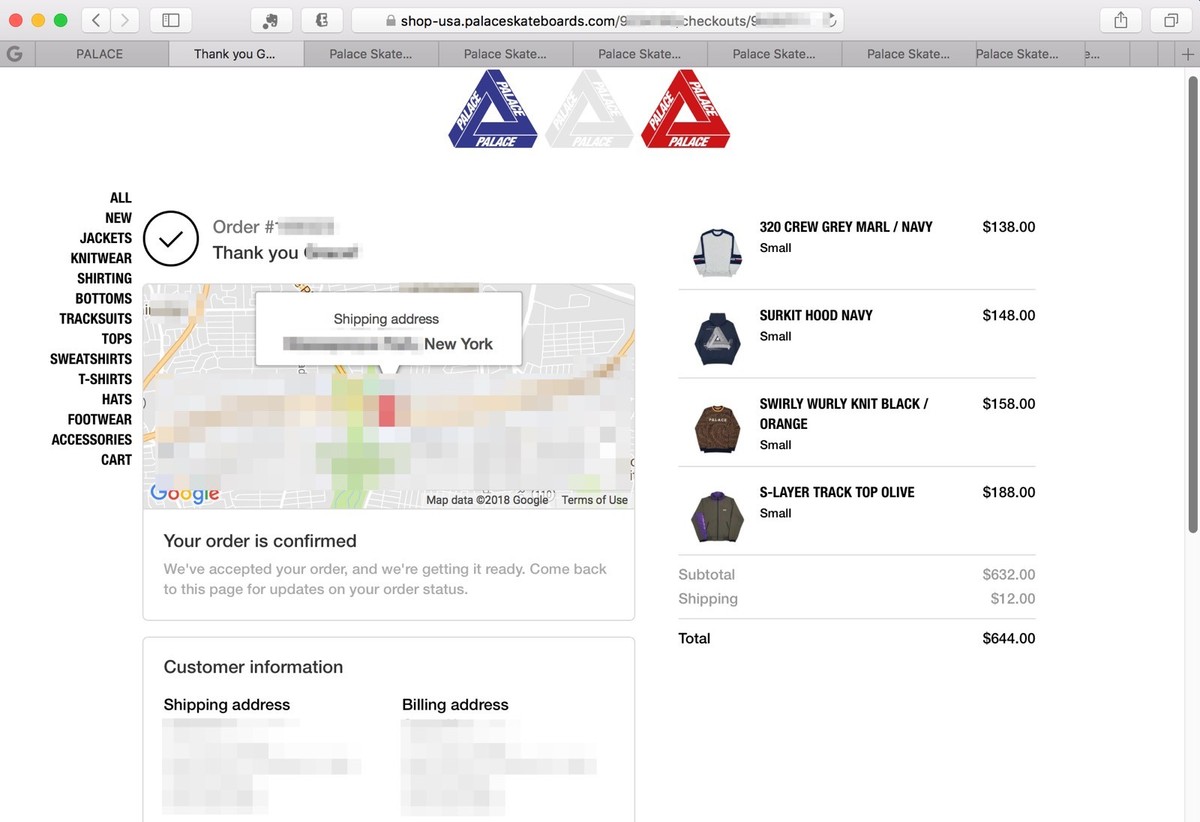Click 320 Crew Grey Marl product thumbnail

click(717, 252)
